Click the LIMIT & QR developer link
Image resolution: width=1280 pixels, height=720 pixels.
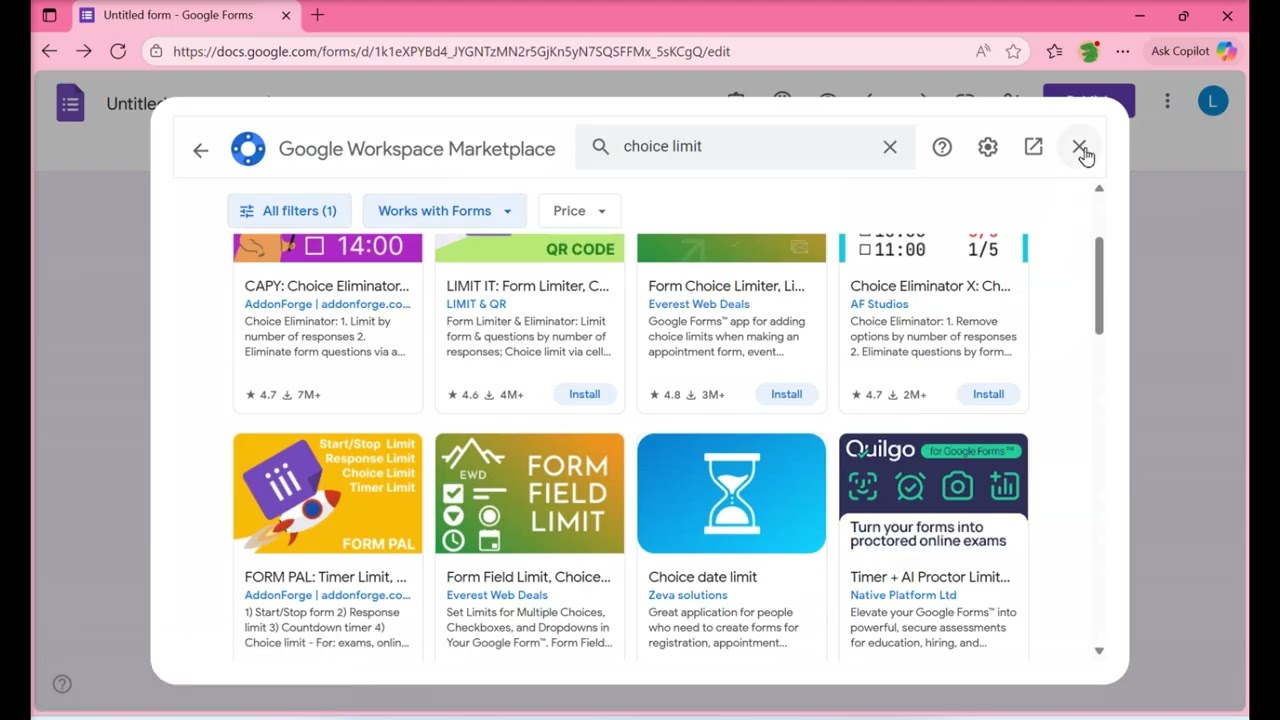coord(476,304)
